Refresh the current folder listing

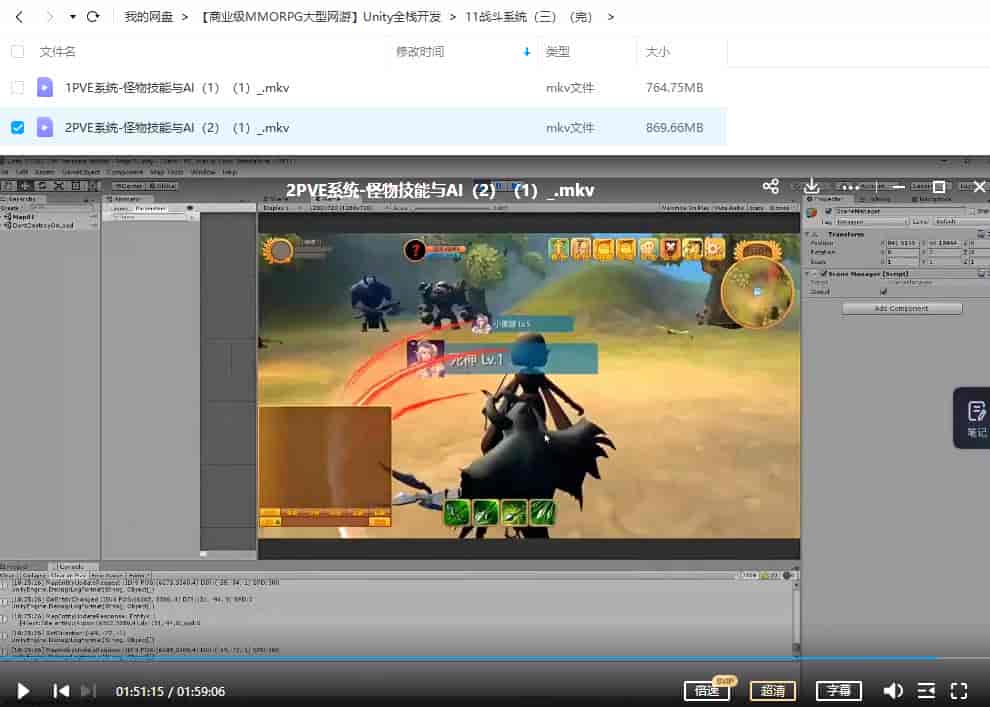(x=93, y=17)
